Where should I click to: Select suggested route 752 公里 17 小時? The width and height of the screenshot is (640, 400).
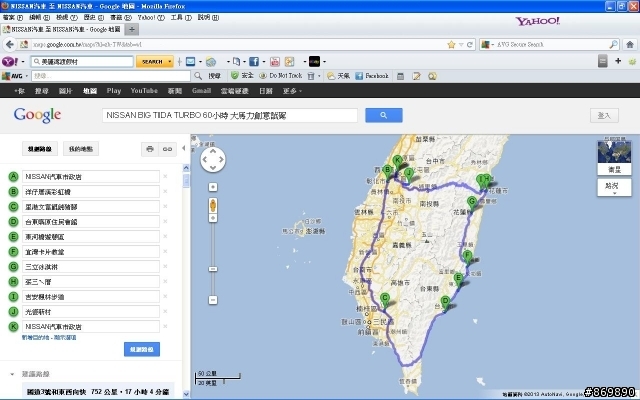click(98, 391)
